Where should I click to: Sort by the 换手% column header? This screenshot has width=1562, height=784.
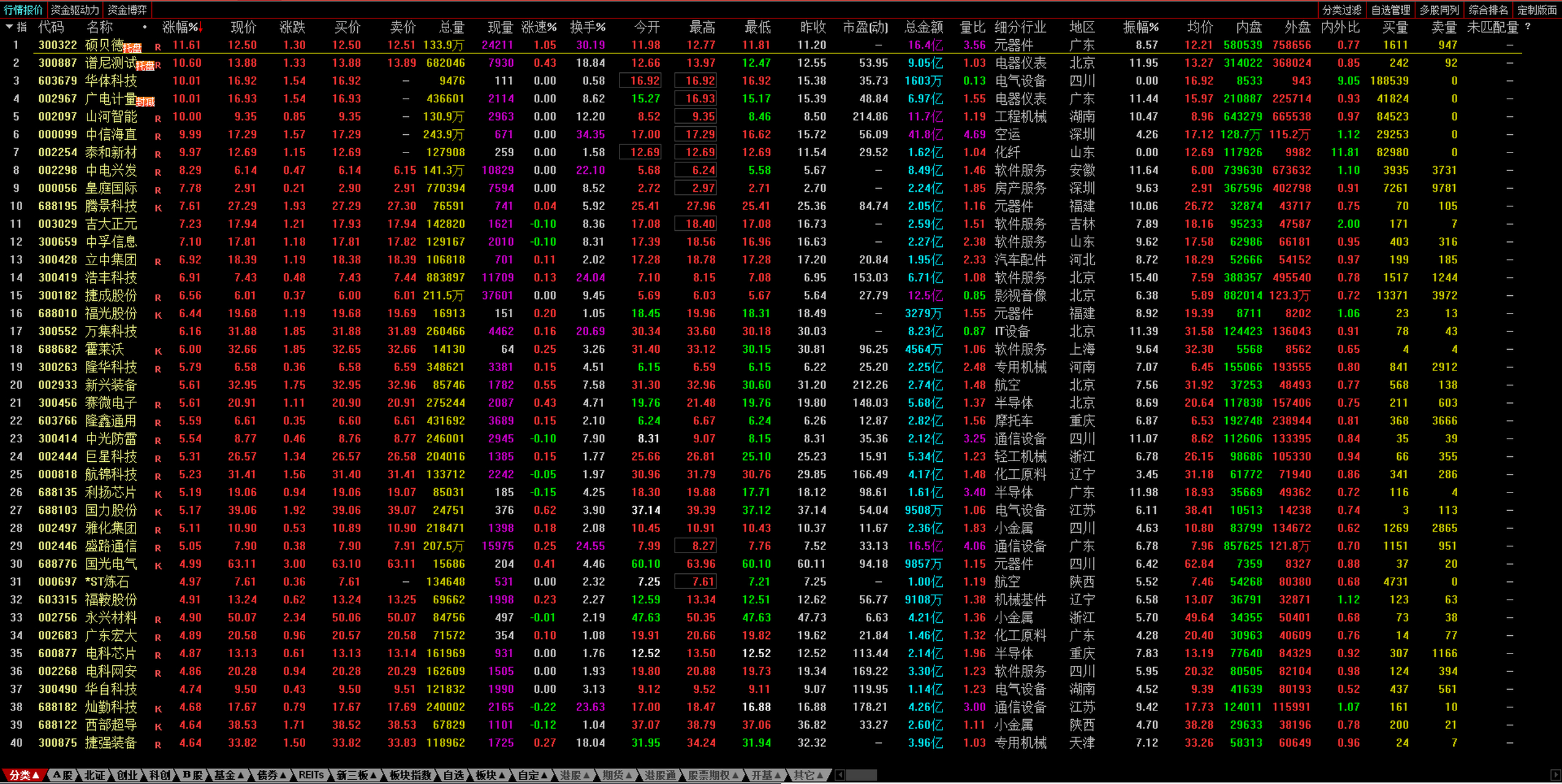click(588, 27)
